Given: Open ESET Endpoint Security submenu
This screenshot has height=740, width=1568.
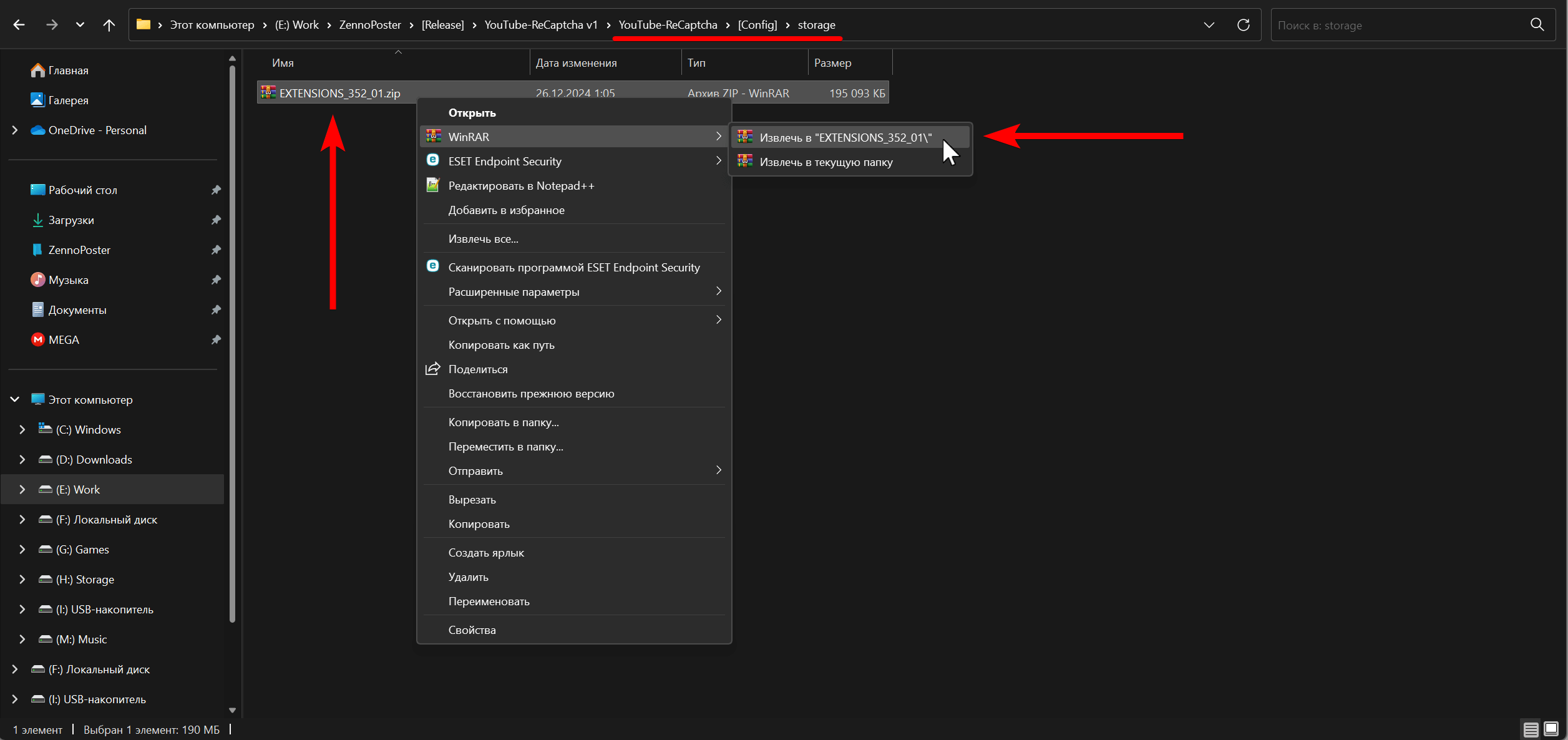Looking at the screenshot, I should pos(574,162).
